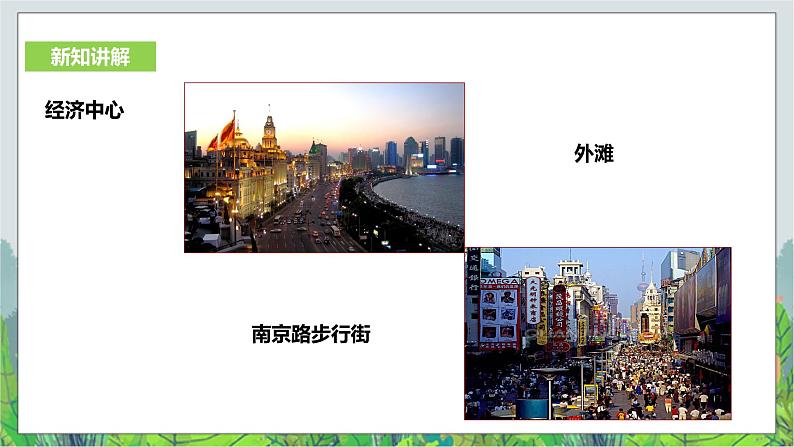Click the green 新知讲解 header label
The width and height of the screenshot is (794, 447).
(x=90, y=57)
